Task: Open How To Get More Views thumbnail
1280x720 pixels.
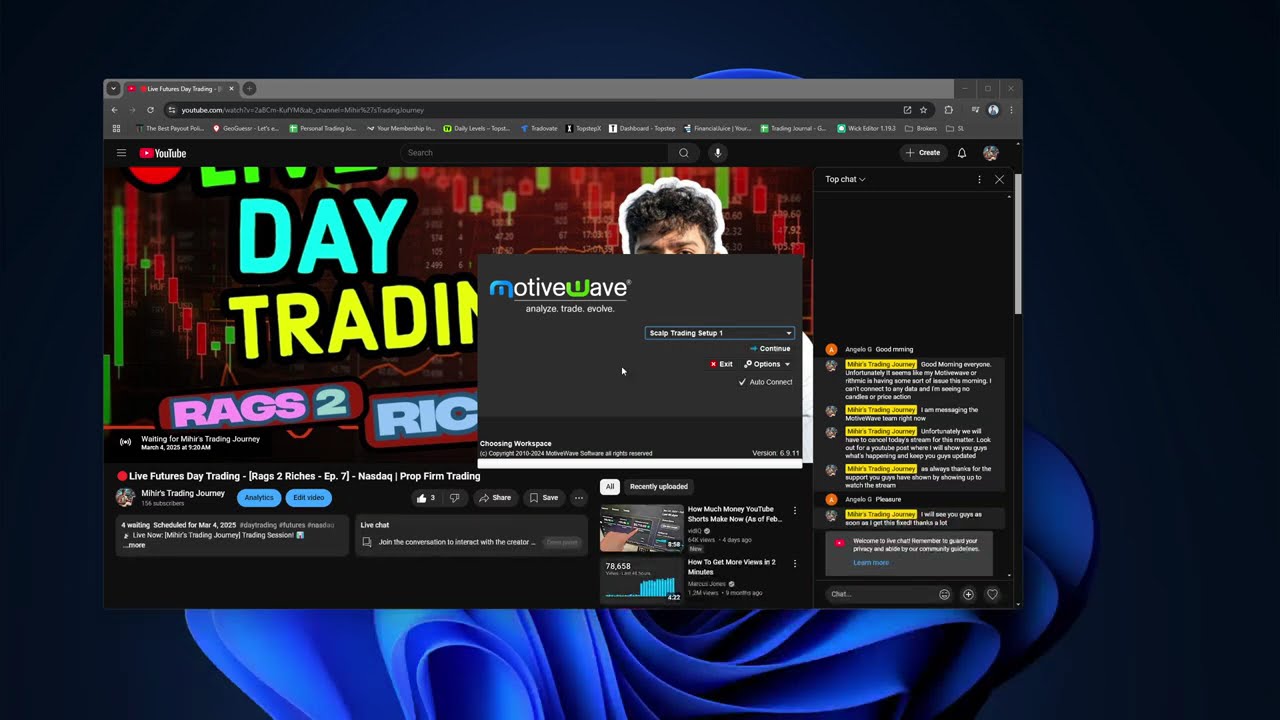Action: click(642, 580)
